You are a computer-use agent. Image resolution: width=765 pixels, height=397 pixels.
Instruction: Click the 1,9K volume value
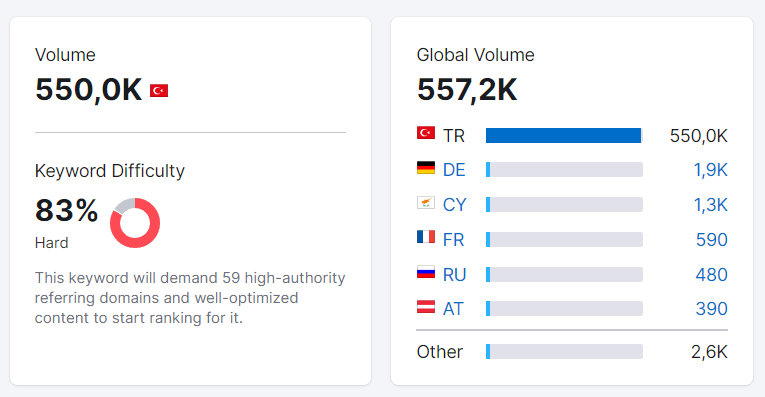coord(710,170)
